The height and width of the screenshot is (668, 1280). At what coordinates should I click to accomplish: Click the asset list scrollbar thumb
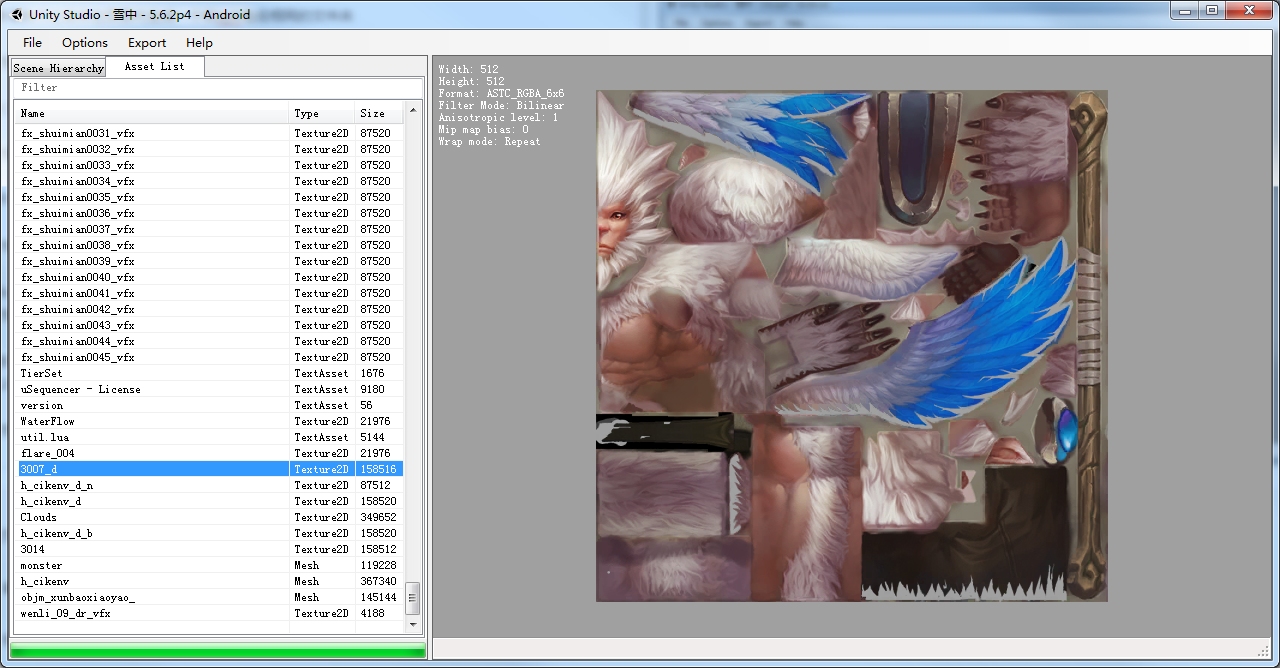coord(413,598)
